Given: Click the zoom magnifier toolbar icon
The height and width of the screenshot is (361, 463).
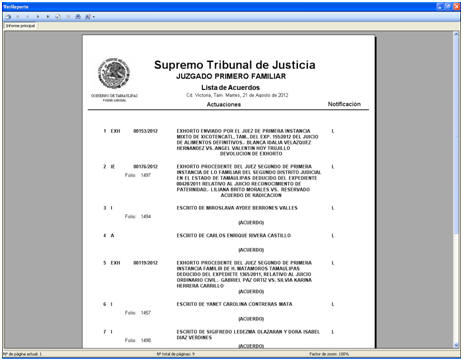Looking at the screenshot, I should click(88, 17).
